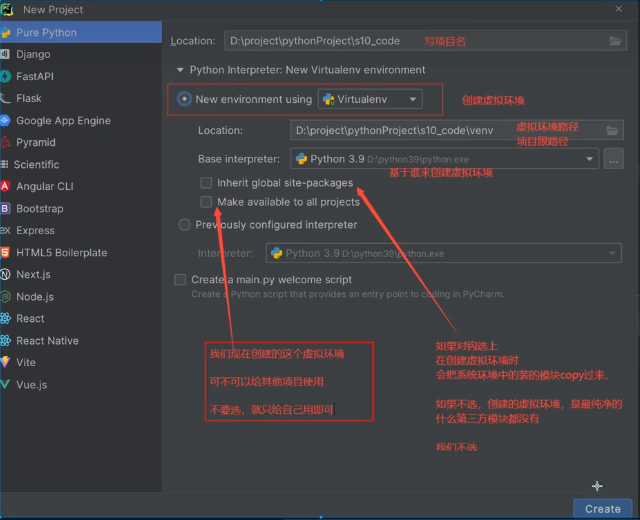Click Virtualenv icon in environment combo
Screen dimensions: 640x520
pos(329,99)
